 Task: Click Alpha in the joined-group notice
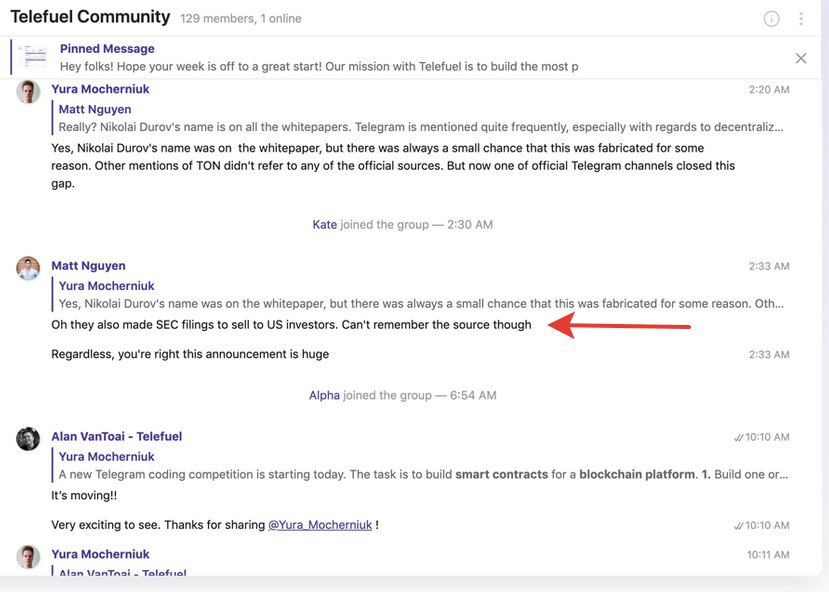click(324, 396)
